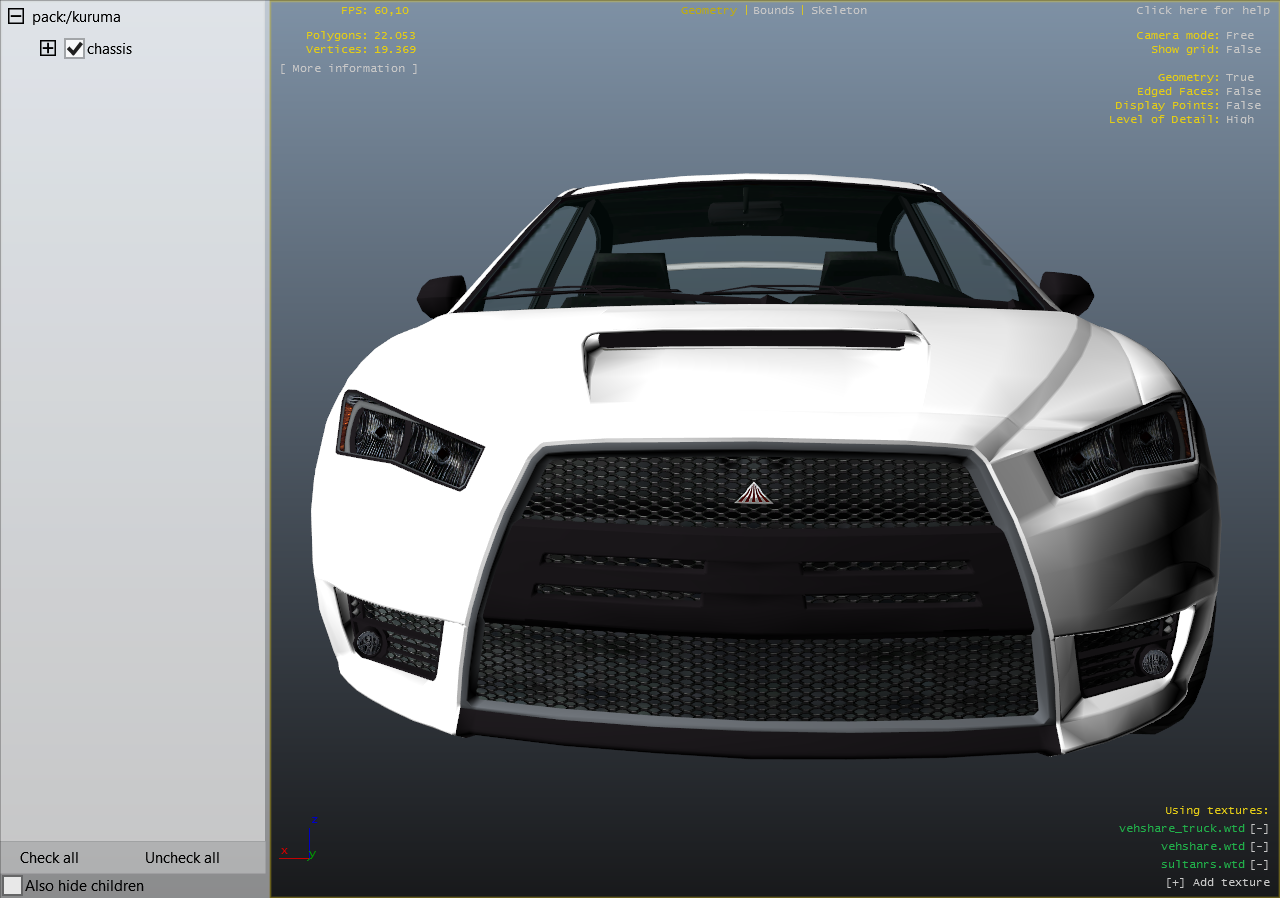Collapse the pack:/kuruma tree node
The image size is (1280, 898).
click(16, 17)
